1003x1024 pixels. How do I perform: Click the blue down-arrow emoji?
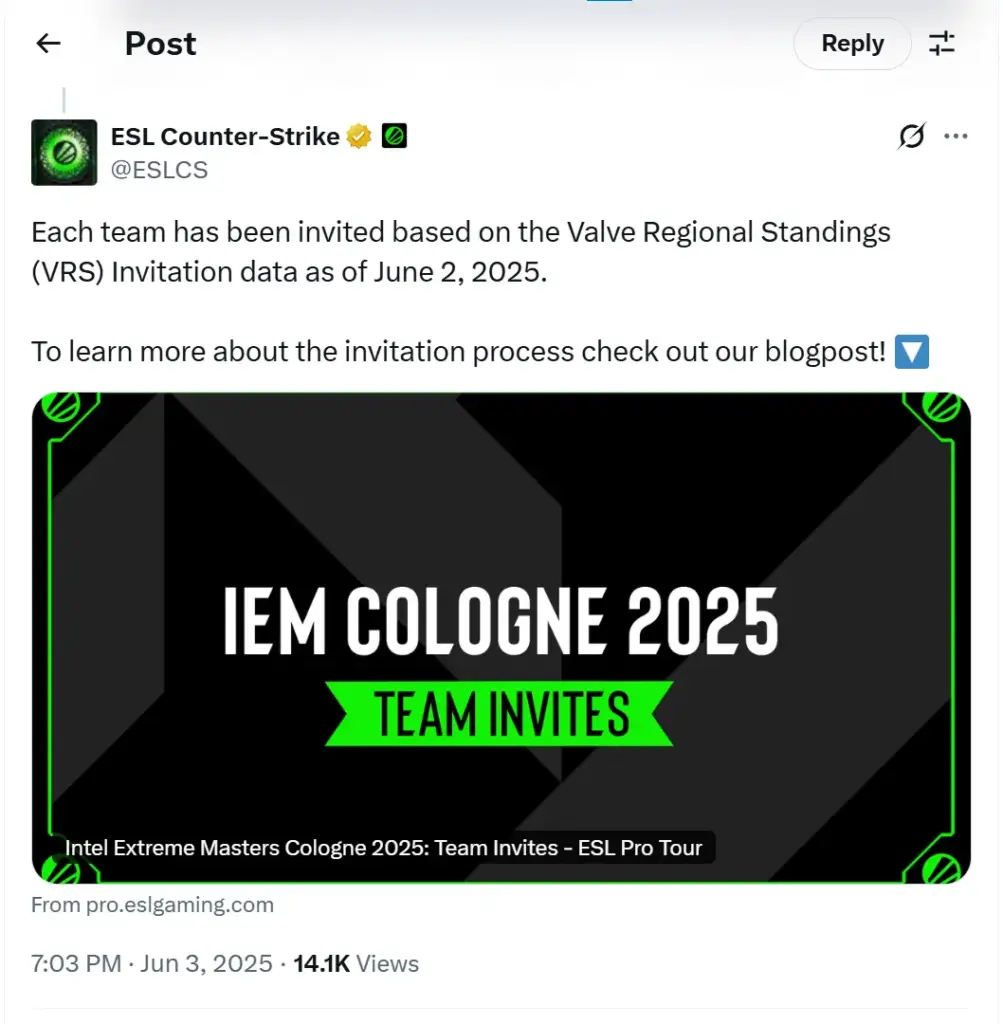912,352
